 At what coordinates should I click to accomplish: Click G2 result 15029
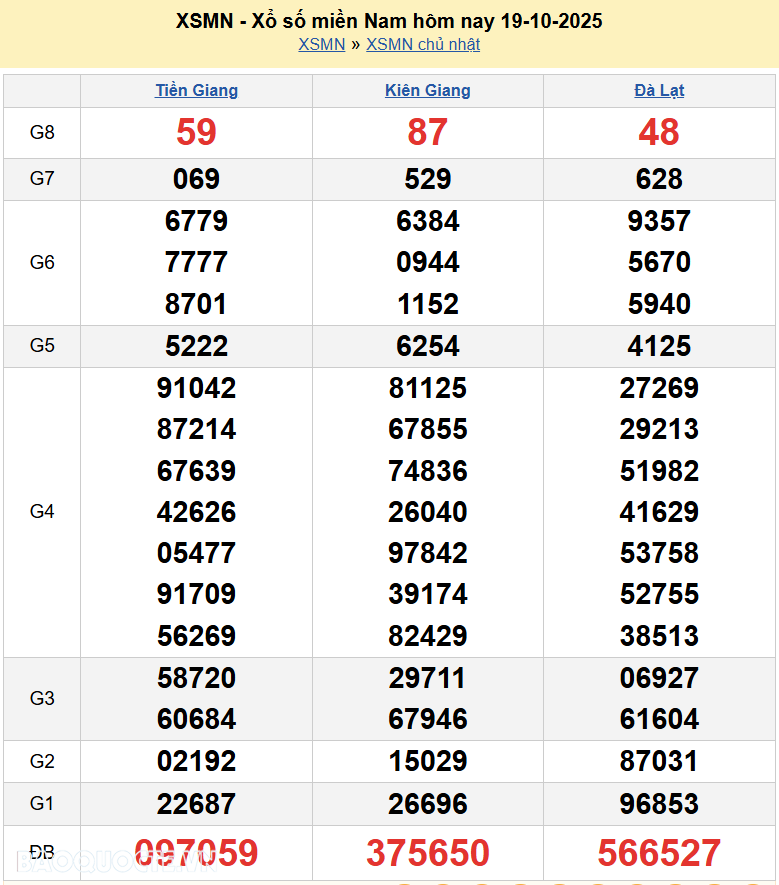click(428, 761)
